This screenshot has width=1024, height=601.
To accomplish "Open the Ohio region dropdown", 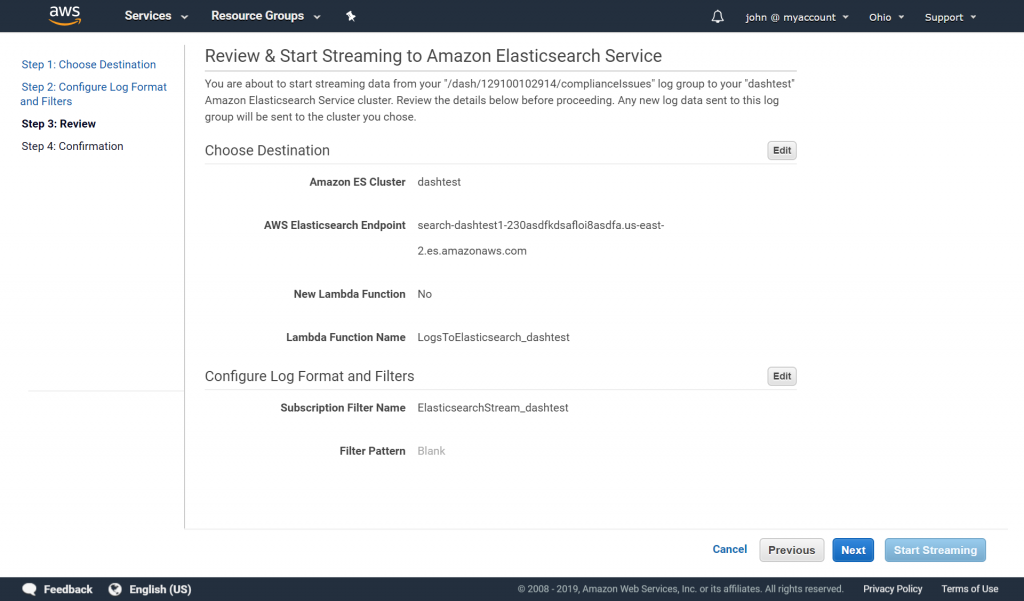I will click(886, 17).
